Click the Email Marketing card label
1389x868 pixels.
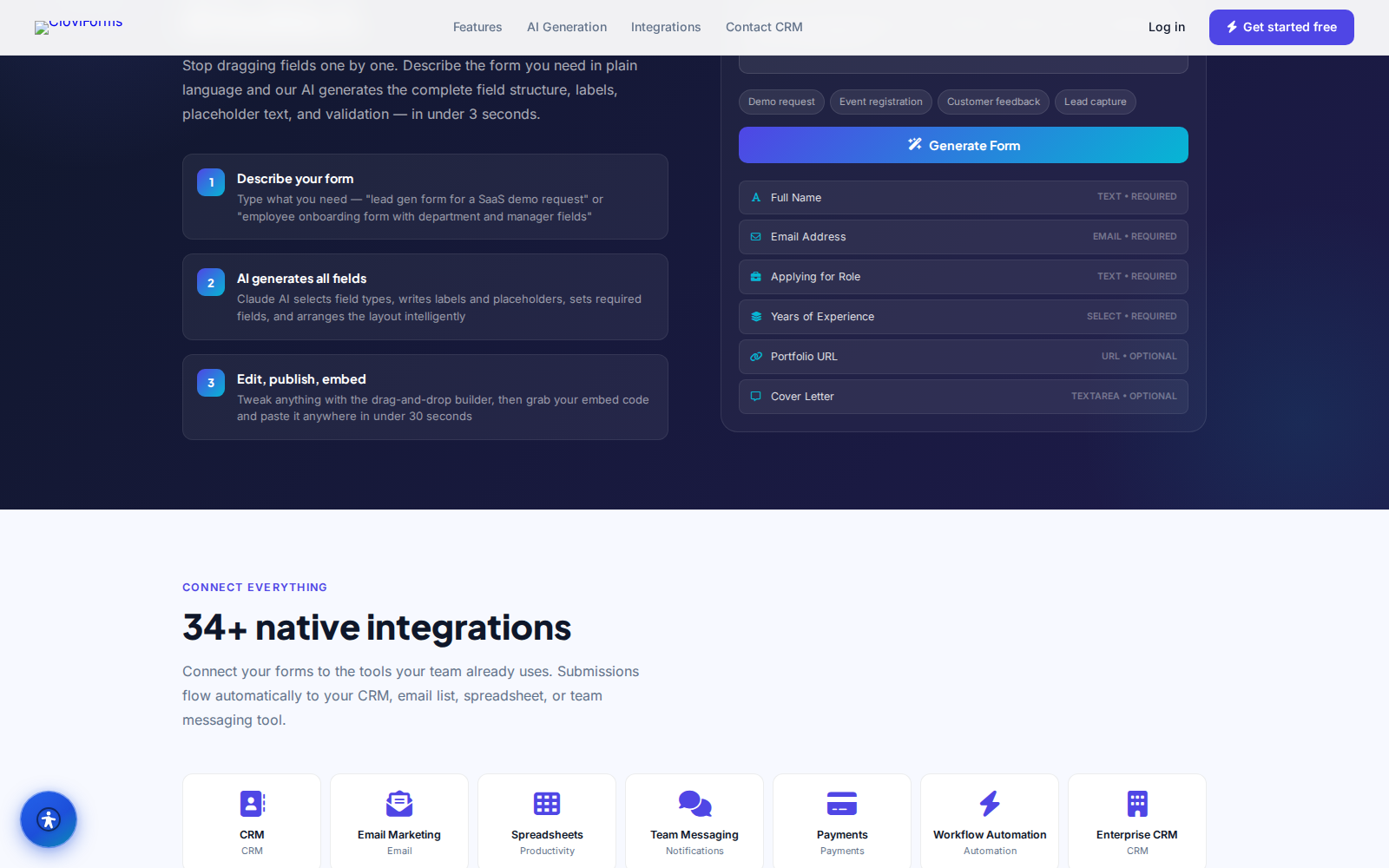pos(399,835)
